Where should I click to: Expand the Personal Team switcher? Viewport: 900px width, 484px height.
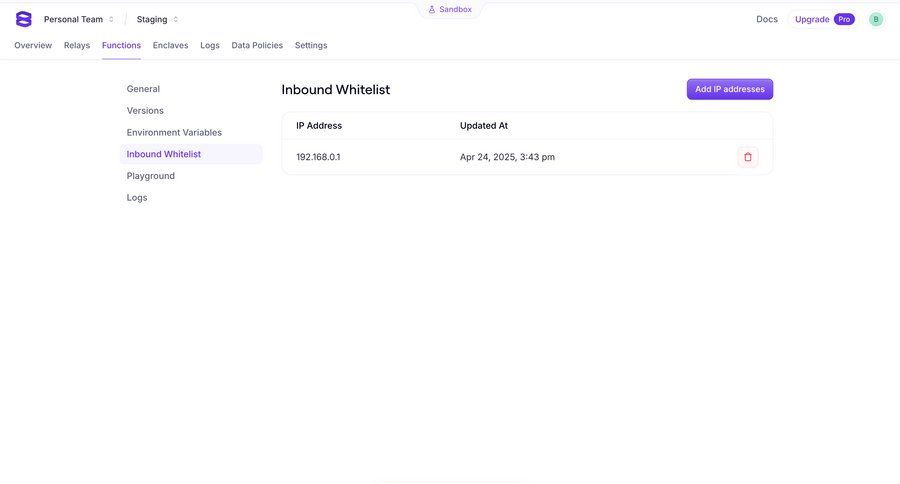pos(79,19)
